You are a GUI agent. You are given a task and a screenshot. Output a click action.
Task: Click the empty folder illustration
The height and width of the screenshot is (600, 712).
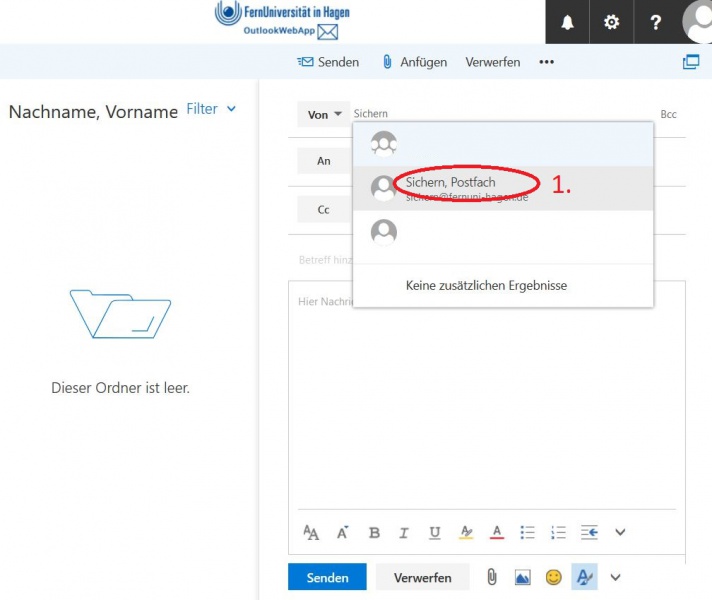click(x=120, y=314)
